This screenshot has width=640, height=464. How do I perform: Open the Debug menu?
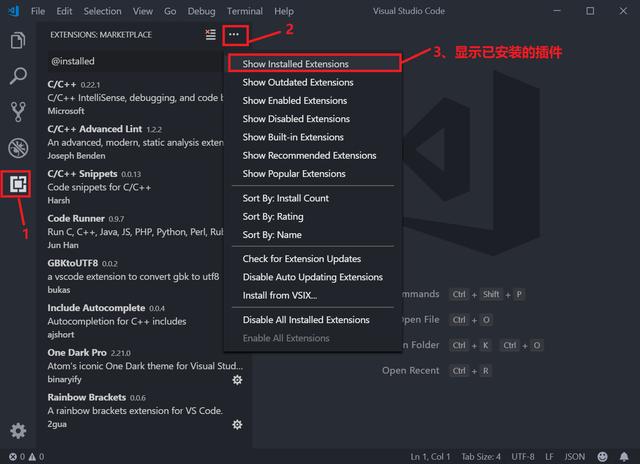pos(201,11)
